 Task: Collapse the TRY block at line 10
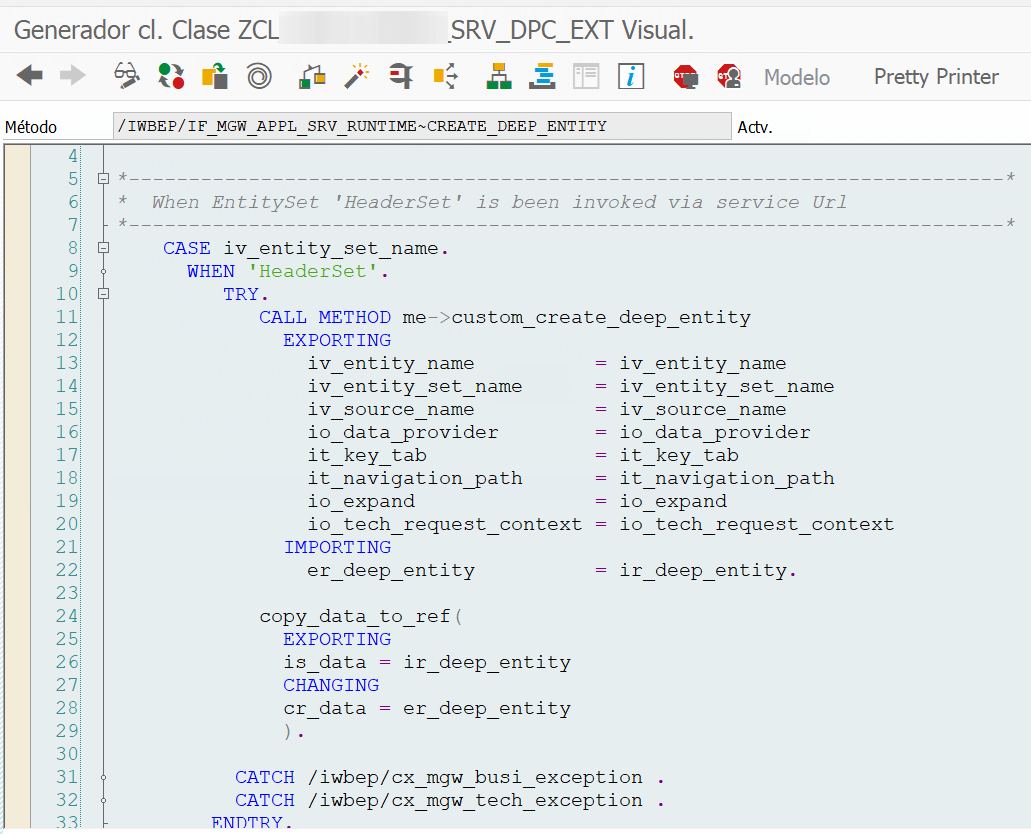(103, 294)
